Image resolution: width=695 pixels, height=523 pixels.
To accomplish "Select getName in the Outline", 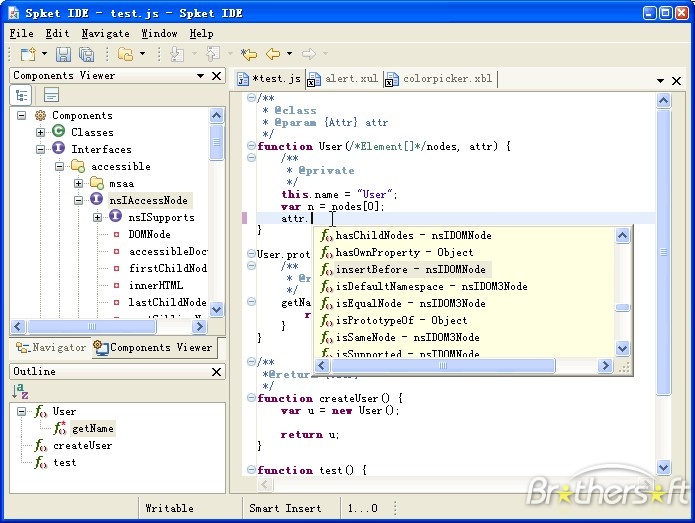I will pyautogui.click(x=93, y=429).
